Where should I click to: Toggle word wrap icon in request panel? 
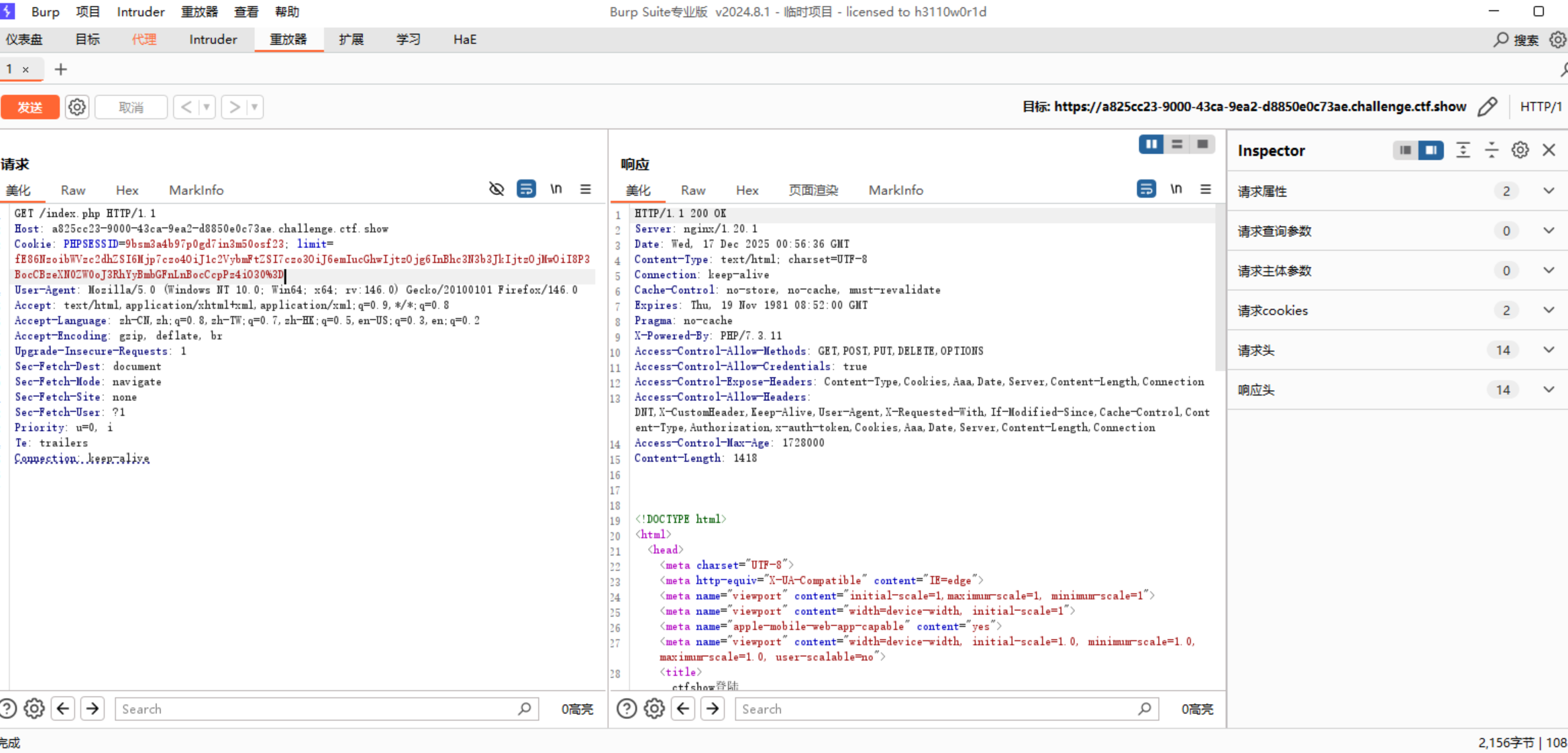pos(526,189)
